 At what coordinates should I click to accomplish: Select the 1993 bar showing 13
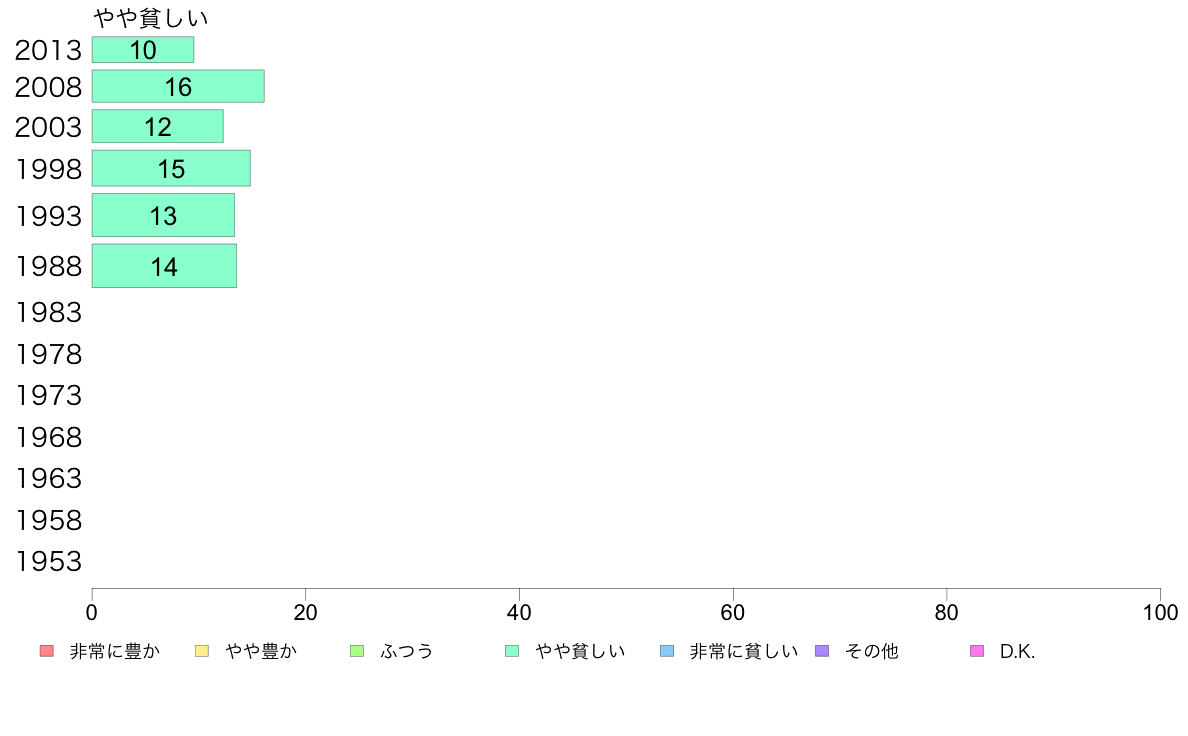pyautogui.click(x=164, y=215)
